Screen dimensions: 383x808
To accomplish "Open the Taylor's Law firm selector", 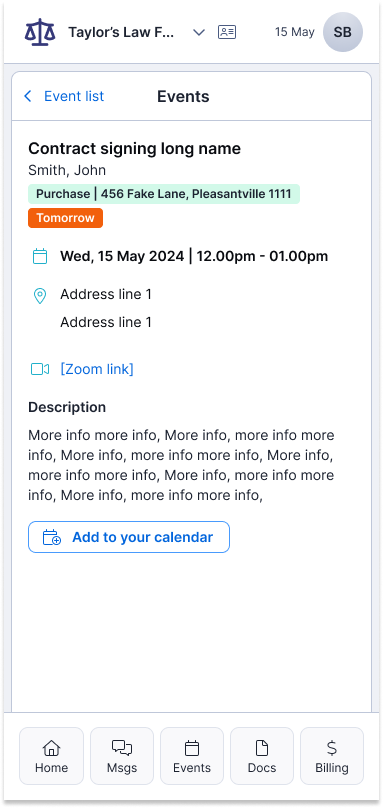I will pos(121,32).
